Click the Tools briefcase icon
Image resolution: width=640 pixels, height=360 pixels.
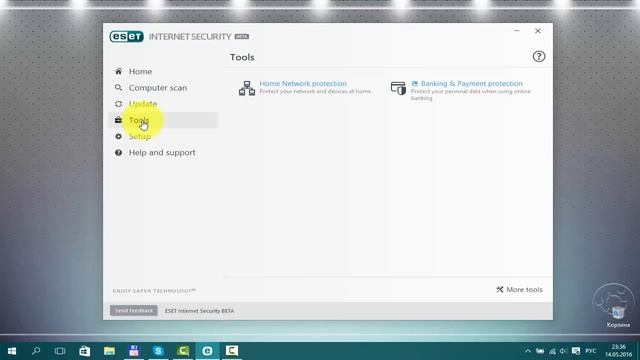(x=118, y=120)
